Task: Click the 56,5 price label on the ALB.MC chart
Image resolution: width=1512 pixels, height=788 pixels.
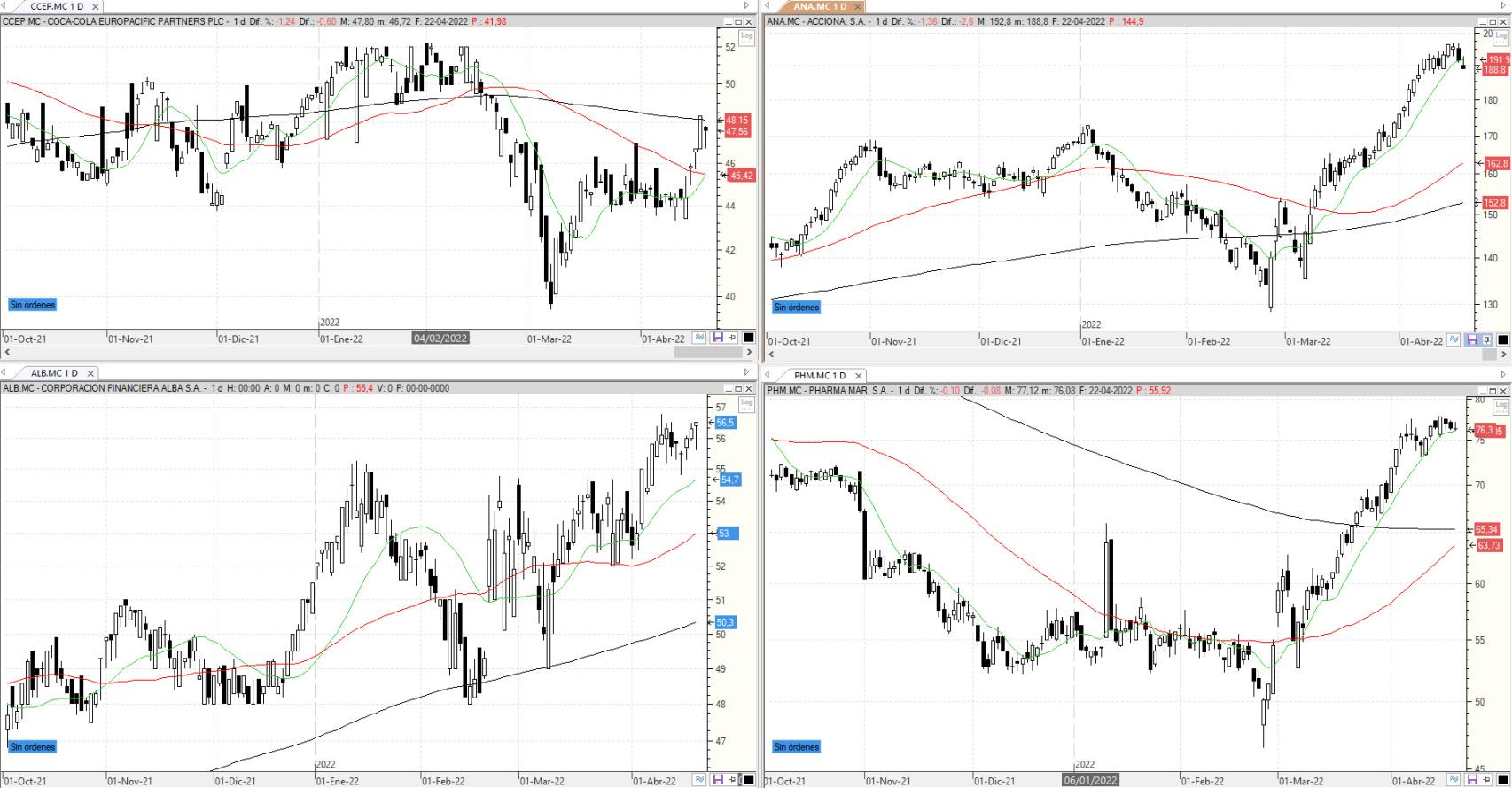Action: pyautogui.click(x=726, y=423)
